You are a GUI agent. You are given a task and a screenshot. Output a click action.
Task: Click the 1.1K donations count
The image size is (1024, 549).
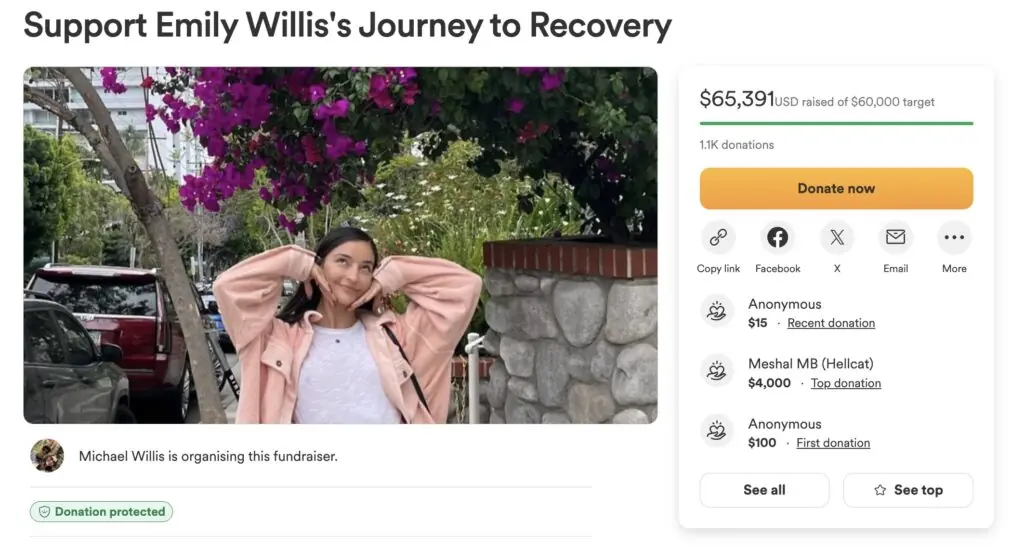[x=736, y=145]
